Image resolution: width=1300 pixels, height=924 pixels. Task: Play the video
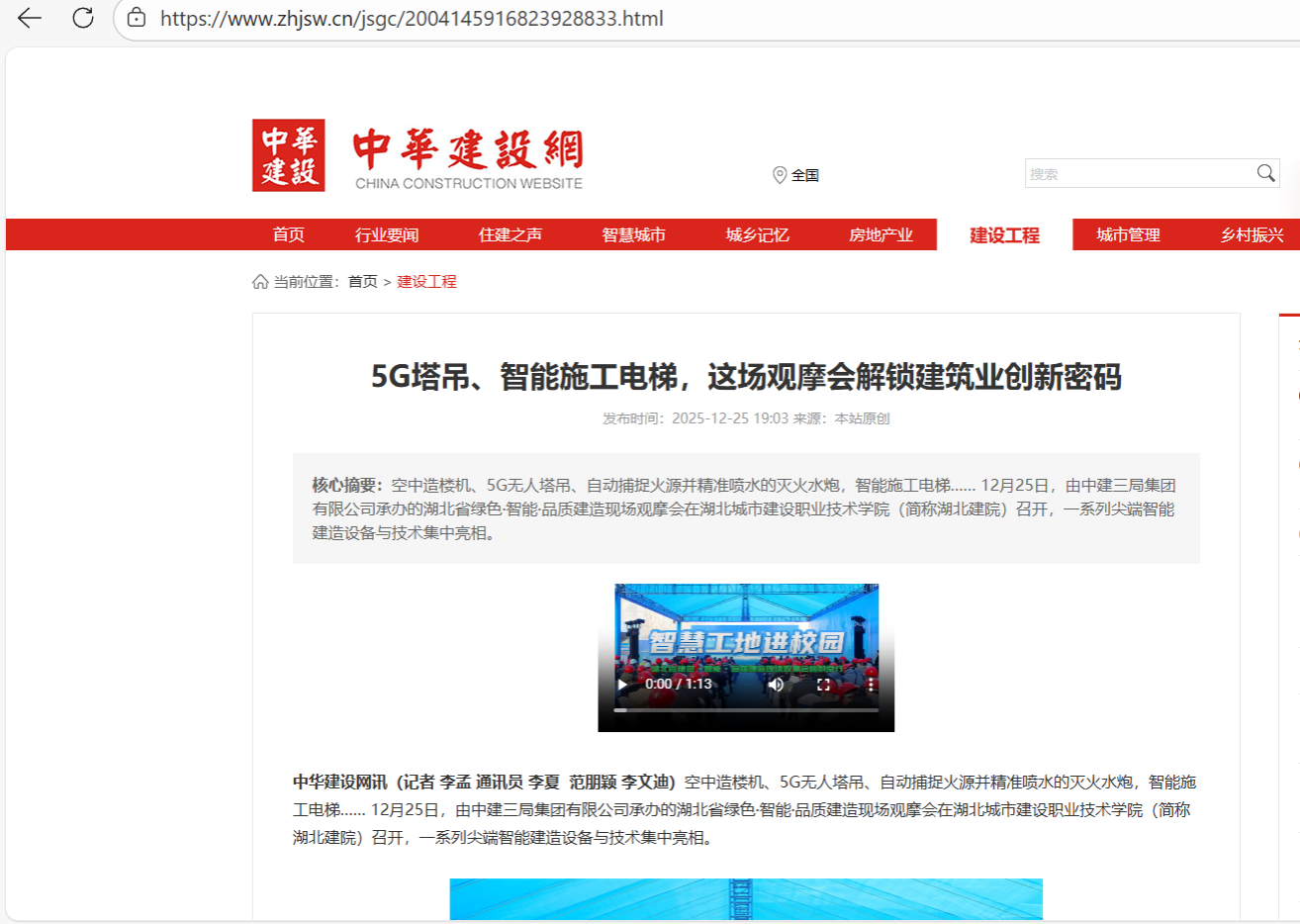pyautogui.click(x=622, y=684)
